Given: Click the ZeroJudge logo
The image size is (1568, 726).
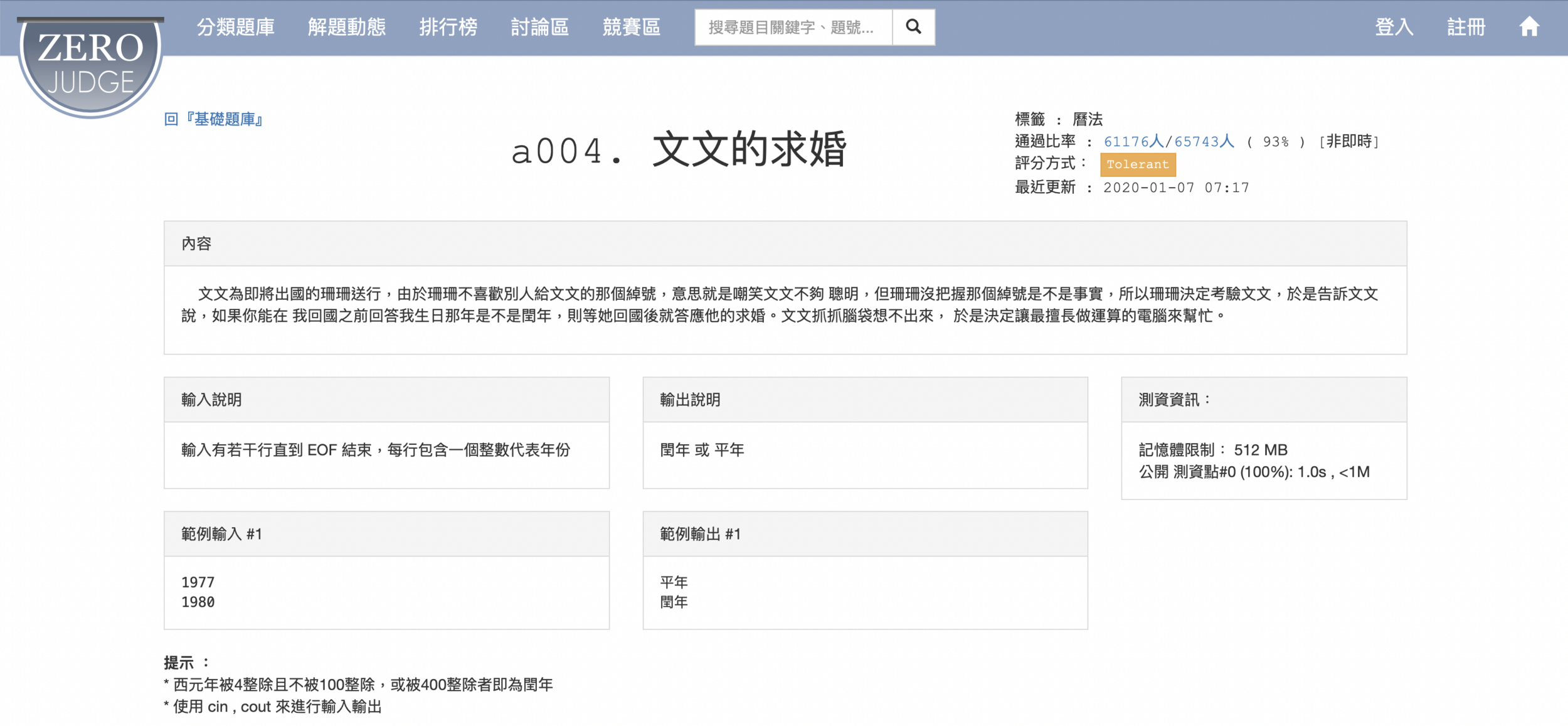Looking at the screenshot, I should pos(90,64).
